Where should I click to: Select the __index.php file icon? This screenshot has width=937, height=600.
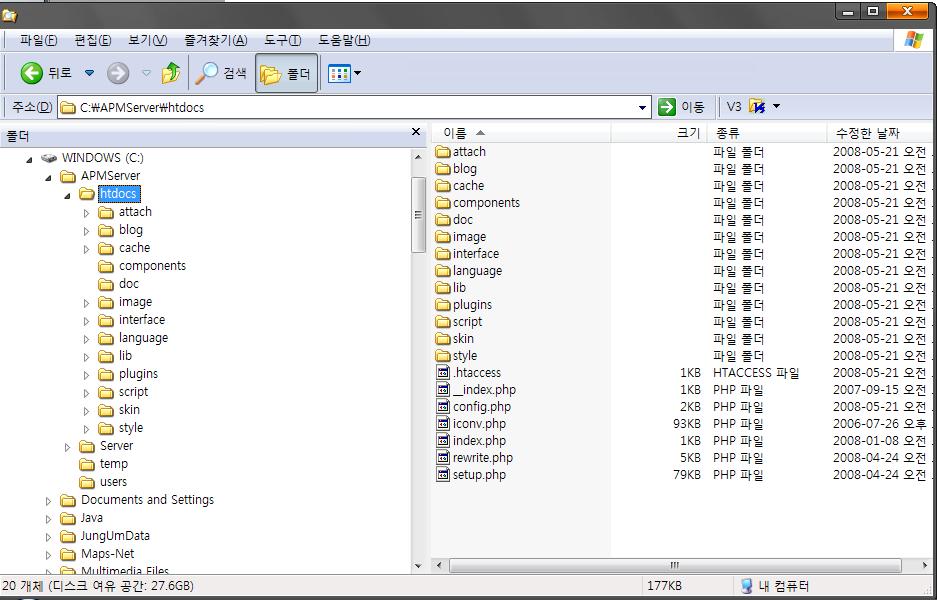pyautogui.click(x=443, y=390)
